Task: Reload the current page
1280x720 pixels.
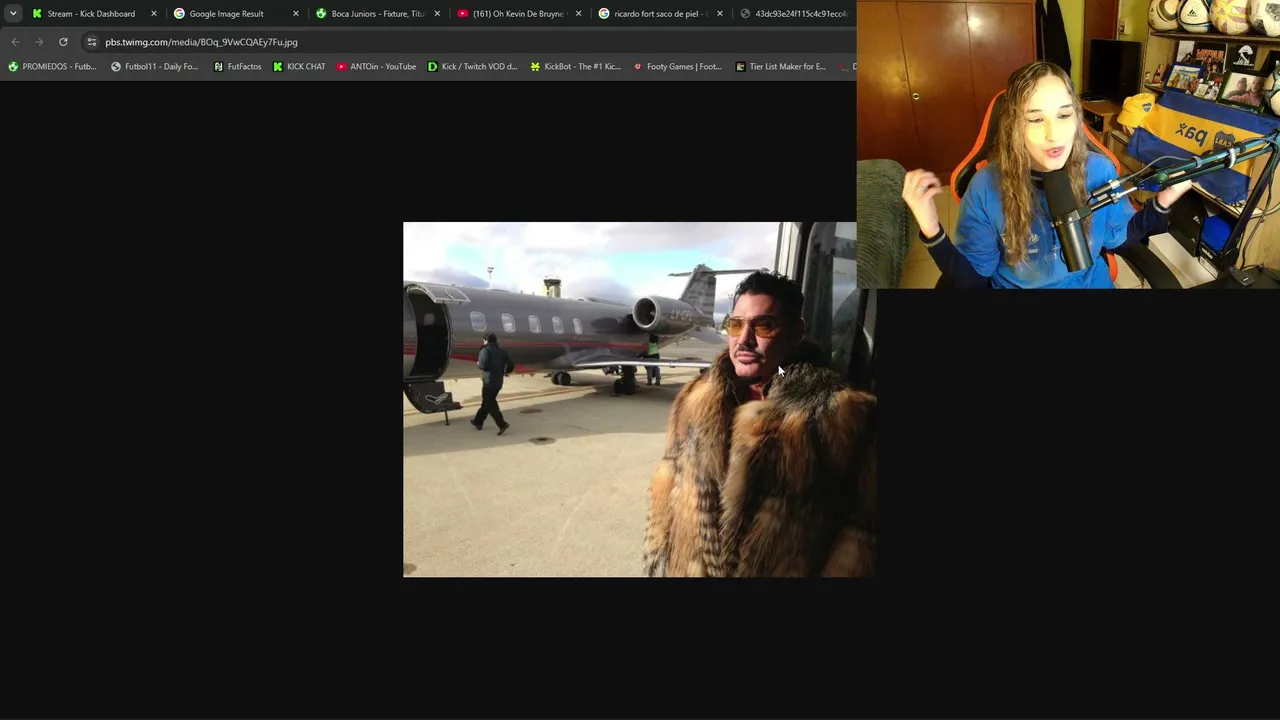Action: pyautogui.click(x=63, y=42)
